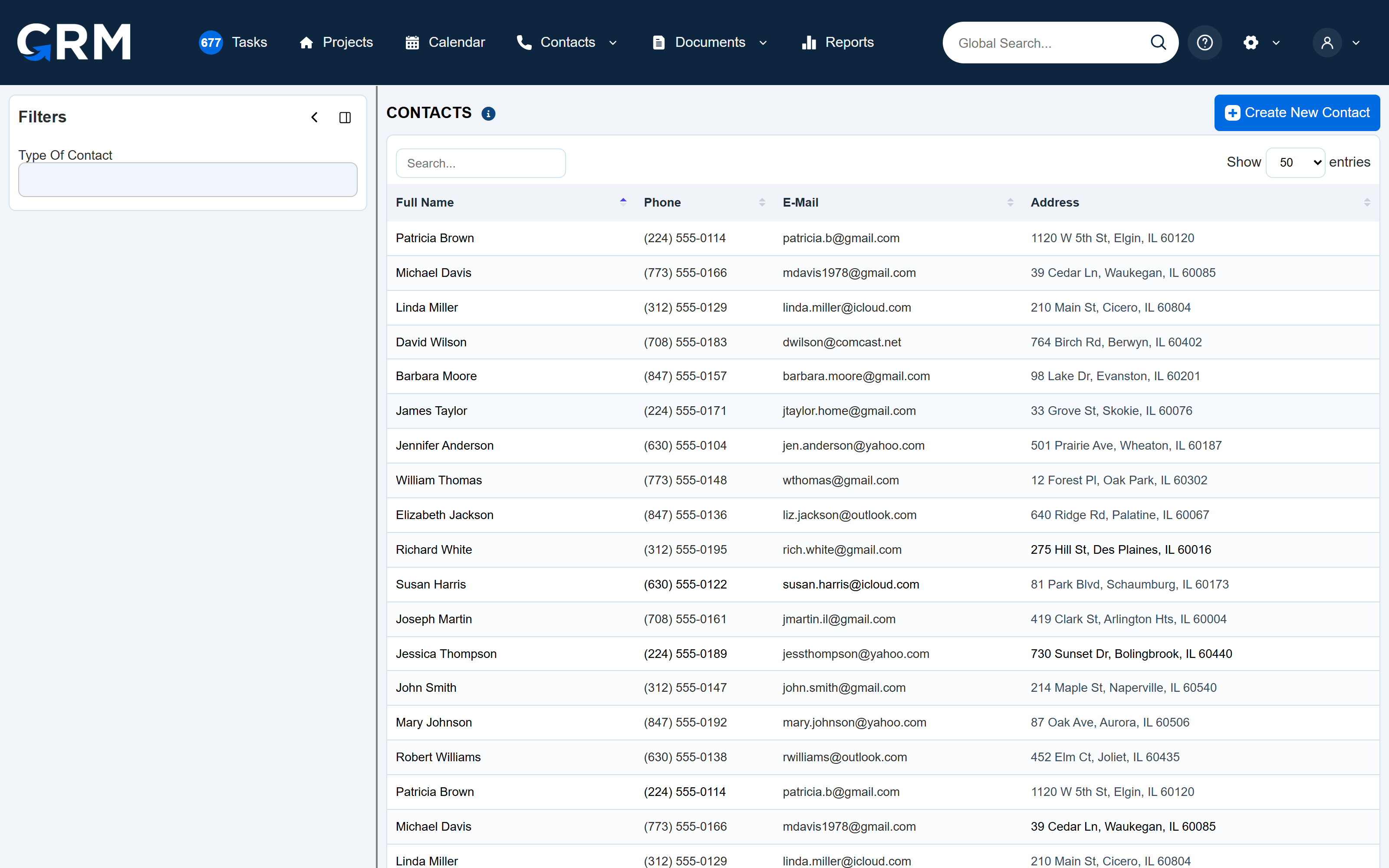
Task: Click Susan Harris's name
Action: click(x=431, y=585)
